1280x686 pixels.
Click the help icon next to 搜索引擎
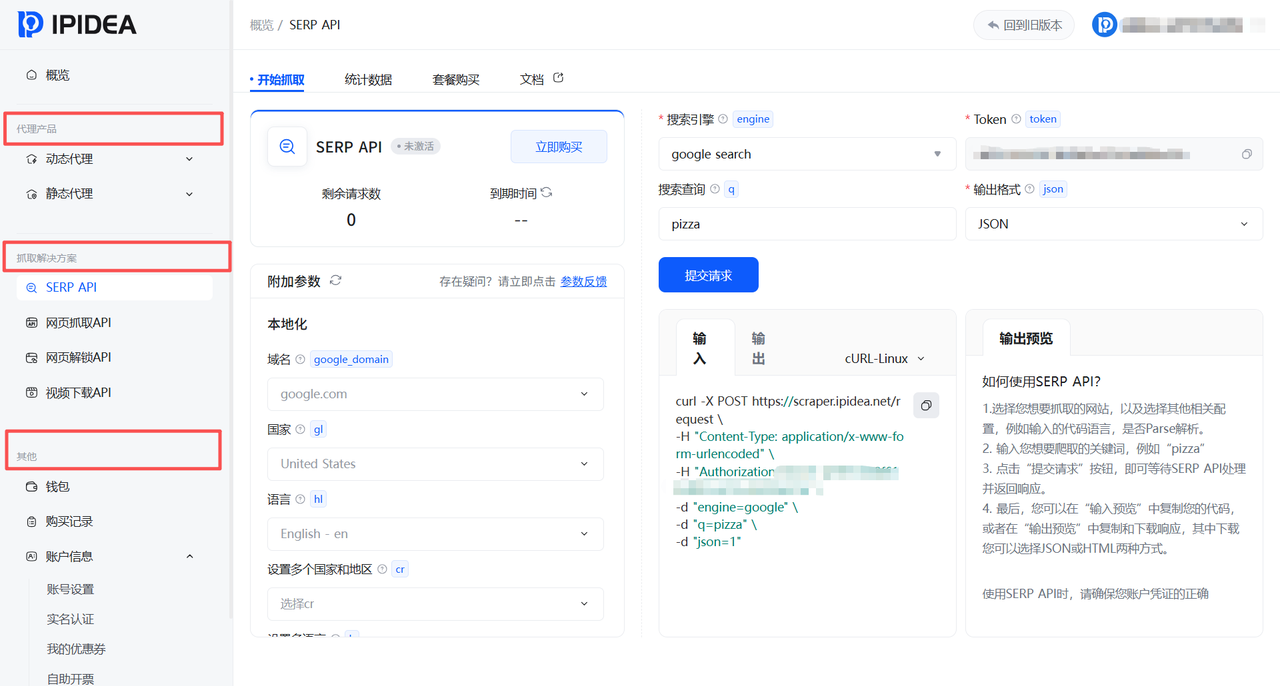[723, 119]
